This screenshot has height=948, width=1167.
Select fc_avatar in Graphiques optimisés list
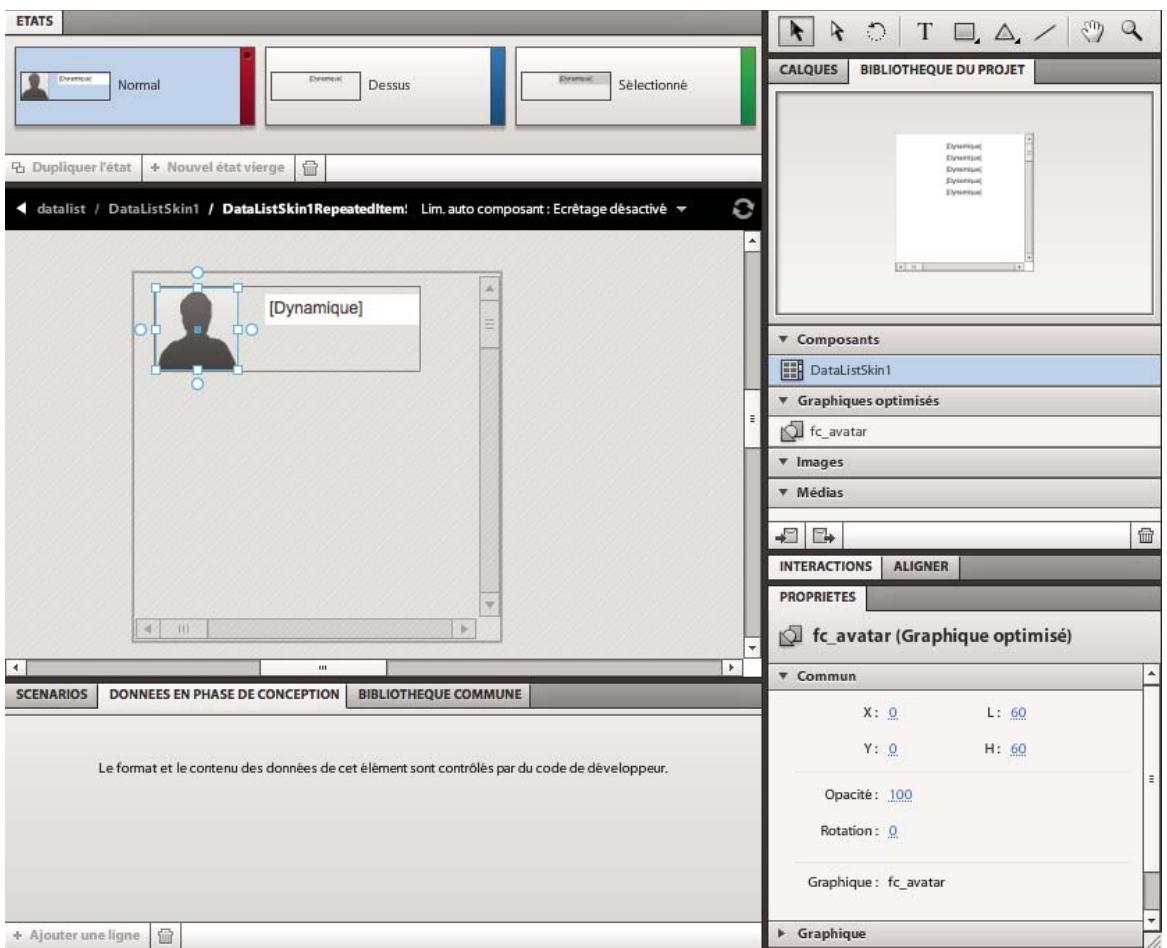coord(964,431)
